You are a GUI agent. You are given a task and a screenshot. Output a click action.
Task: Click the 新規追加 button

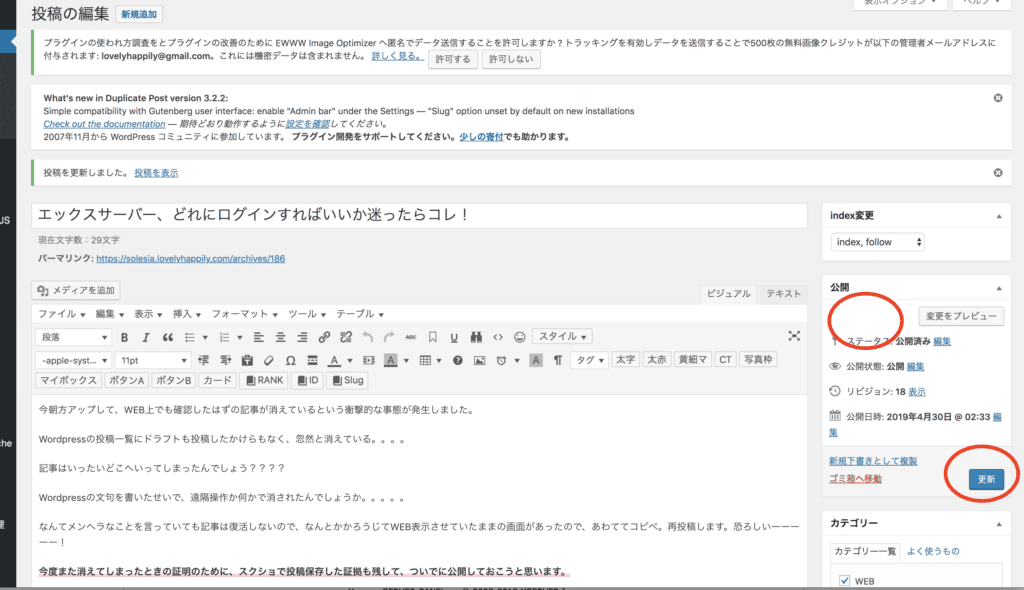[x=139, y=14]
